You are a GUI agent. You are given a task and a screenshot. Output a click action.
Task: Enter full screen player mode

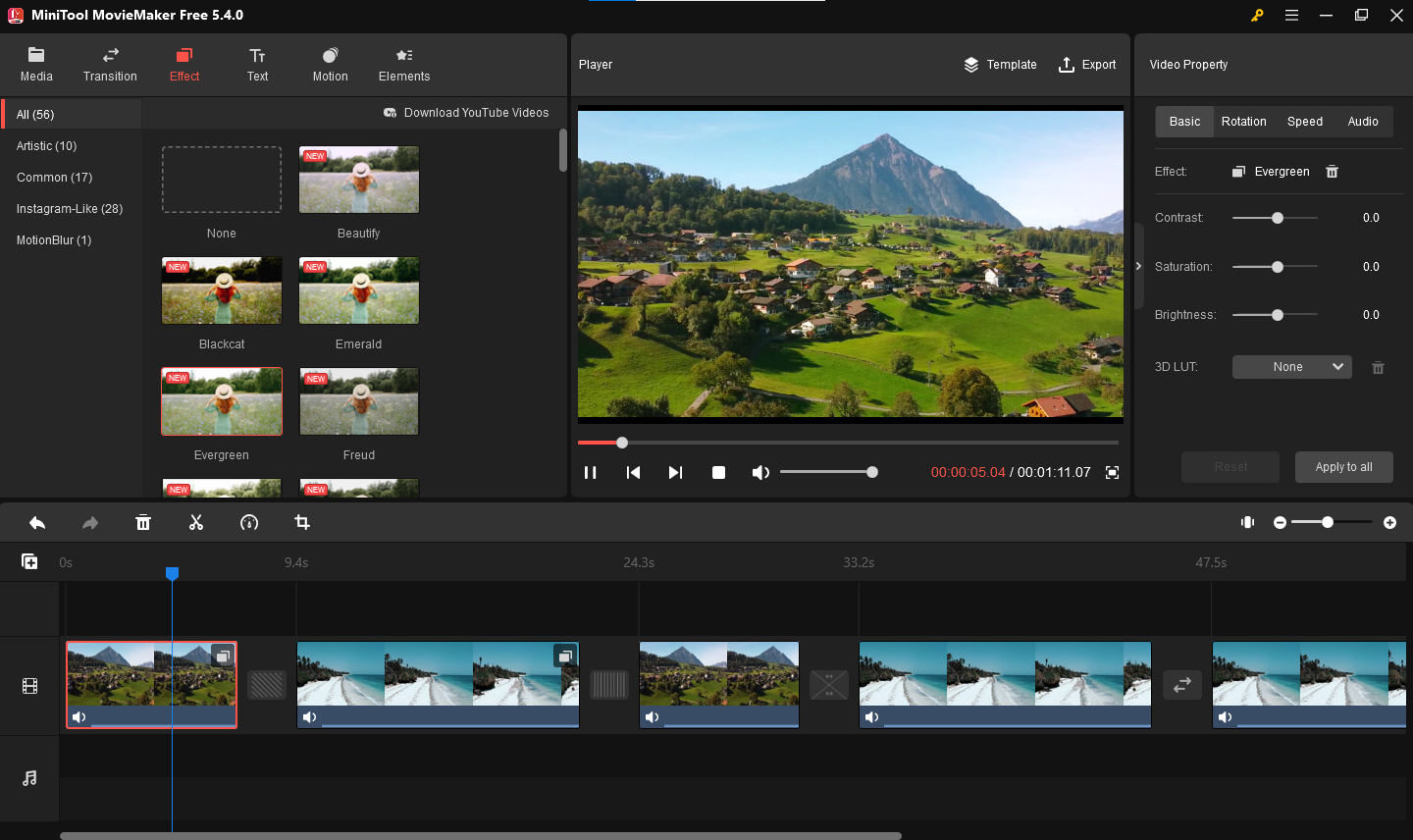tap(1112, 473)
